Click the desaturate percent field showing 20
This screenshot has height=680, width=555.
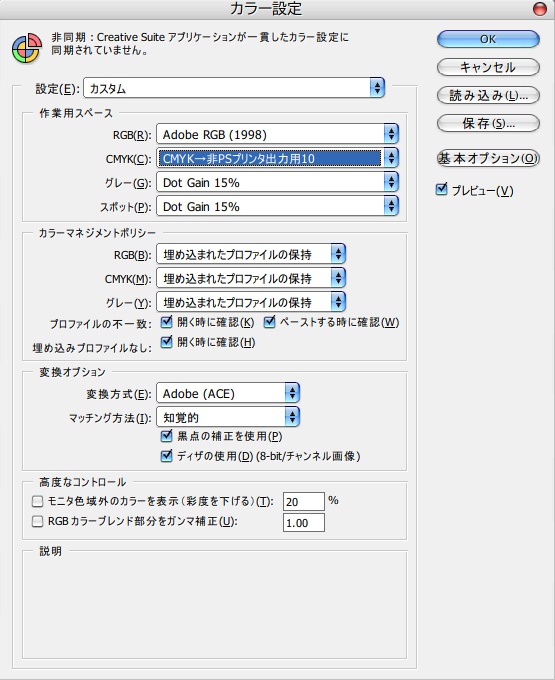pyautogui.click(x=304, y=502)
